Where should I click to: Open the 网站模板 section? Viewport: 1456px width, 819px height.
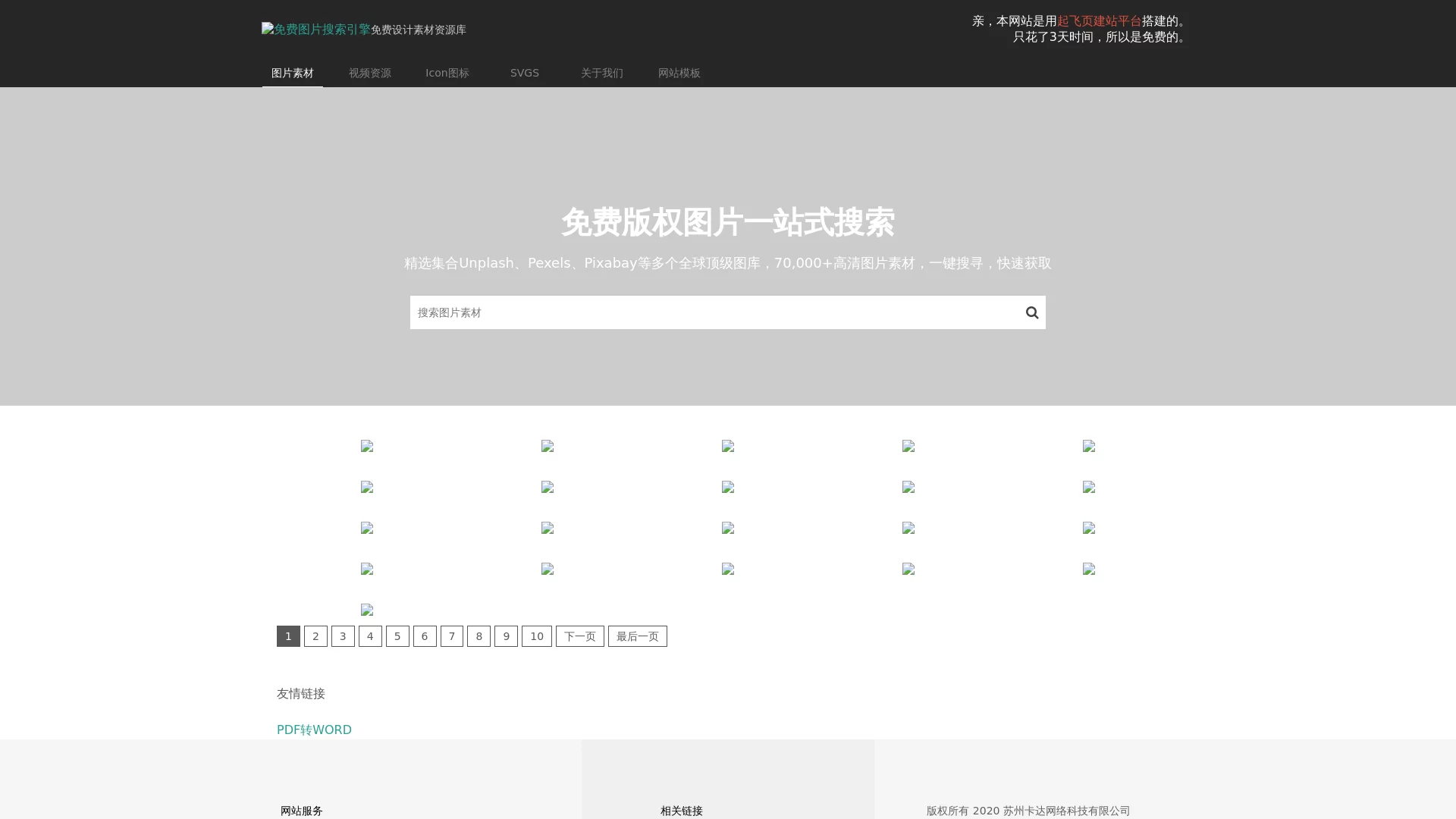coord(679,73)
